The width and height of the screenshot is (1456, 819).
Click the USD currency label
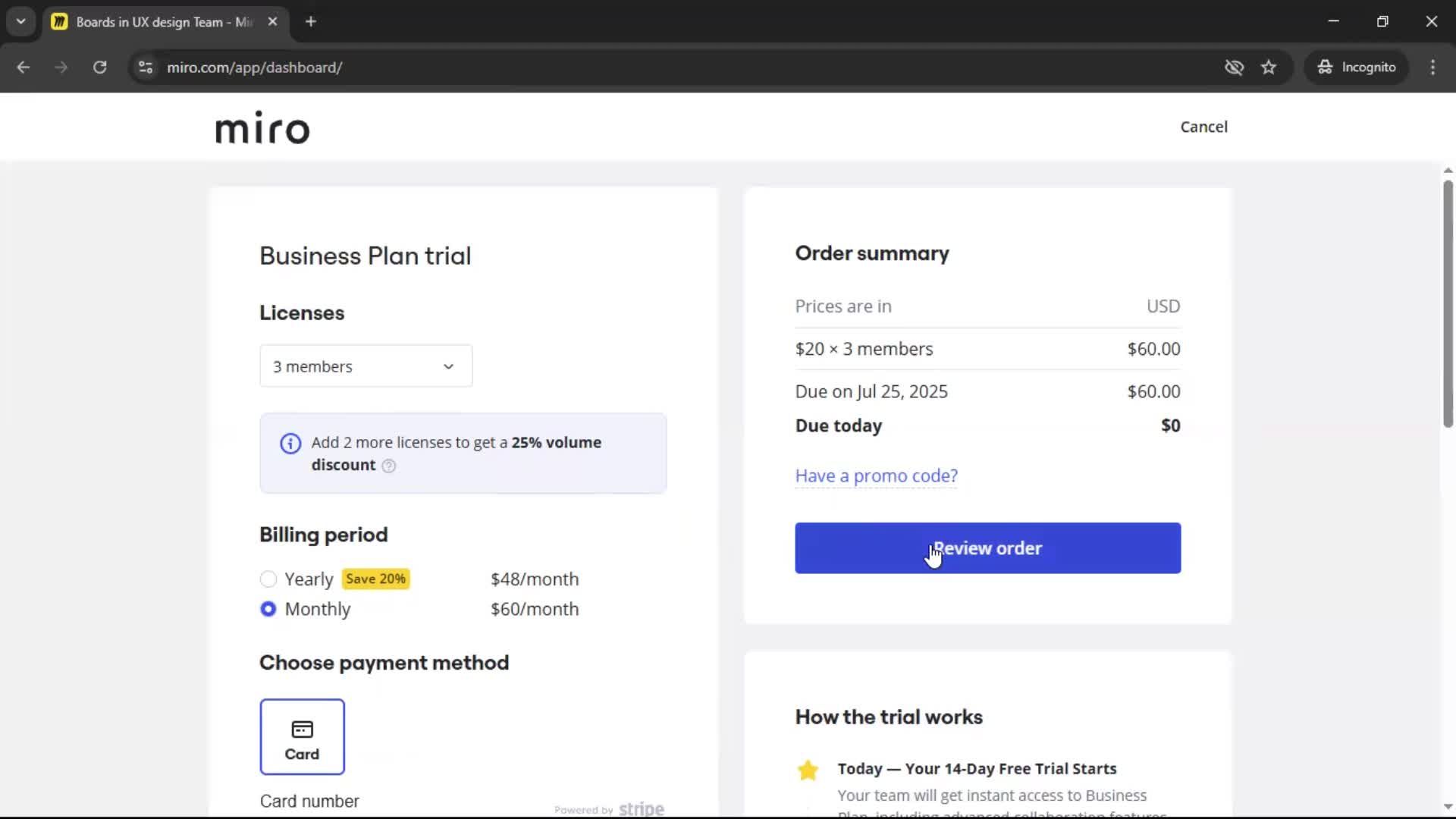pos(1163,306)
